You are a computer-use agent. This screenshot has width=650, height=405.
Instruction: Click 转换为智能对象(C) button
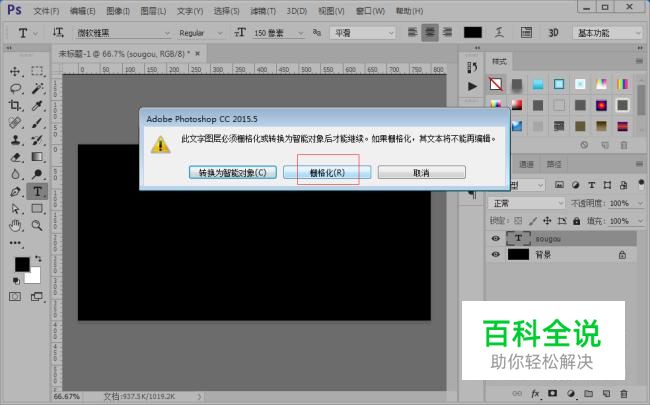pyautogui.click(x=233, y=172)
